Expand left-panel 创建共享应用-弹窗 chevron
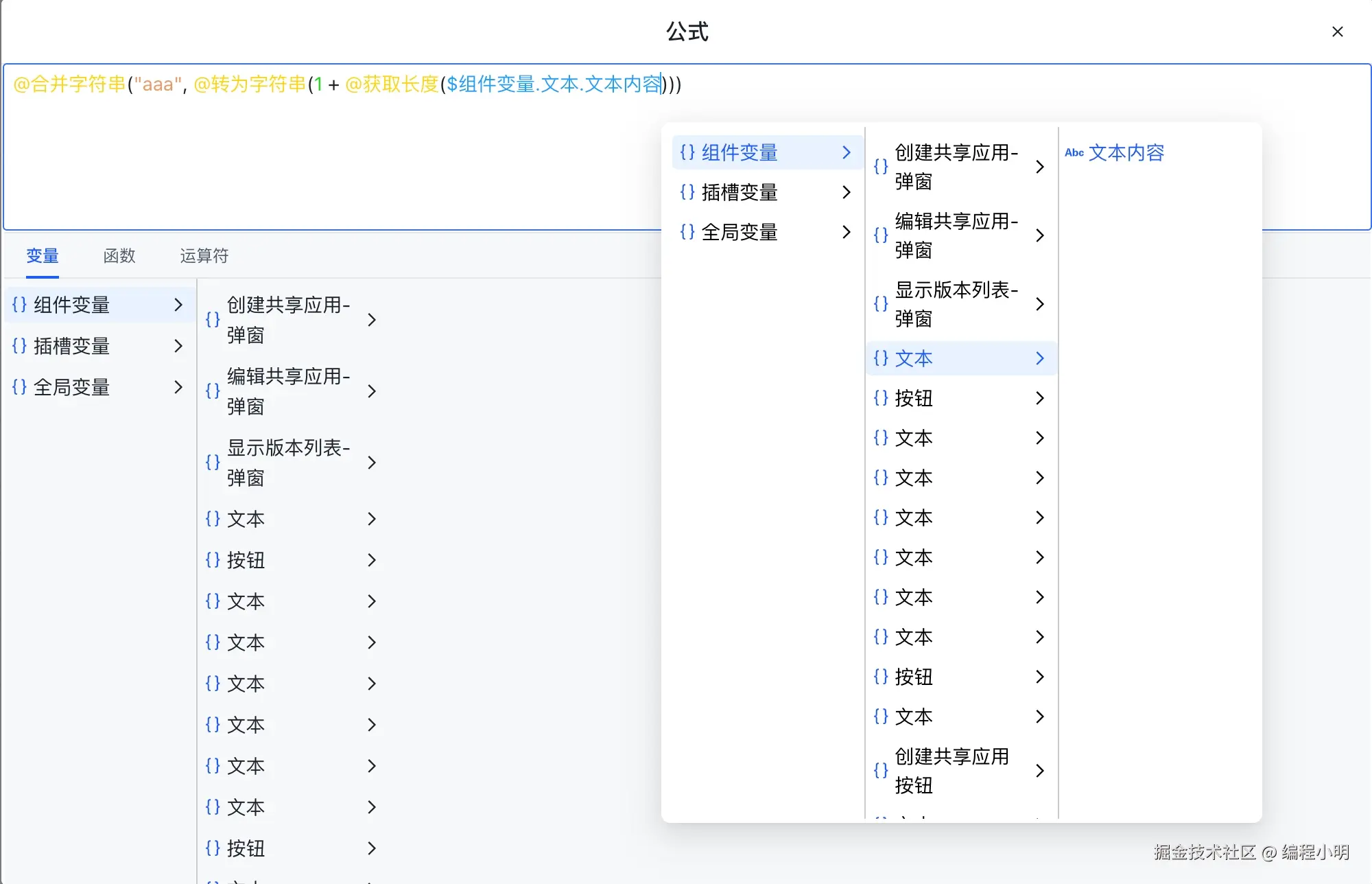This screenshot has width=1372, height=884. pos(372,320)
